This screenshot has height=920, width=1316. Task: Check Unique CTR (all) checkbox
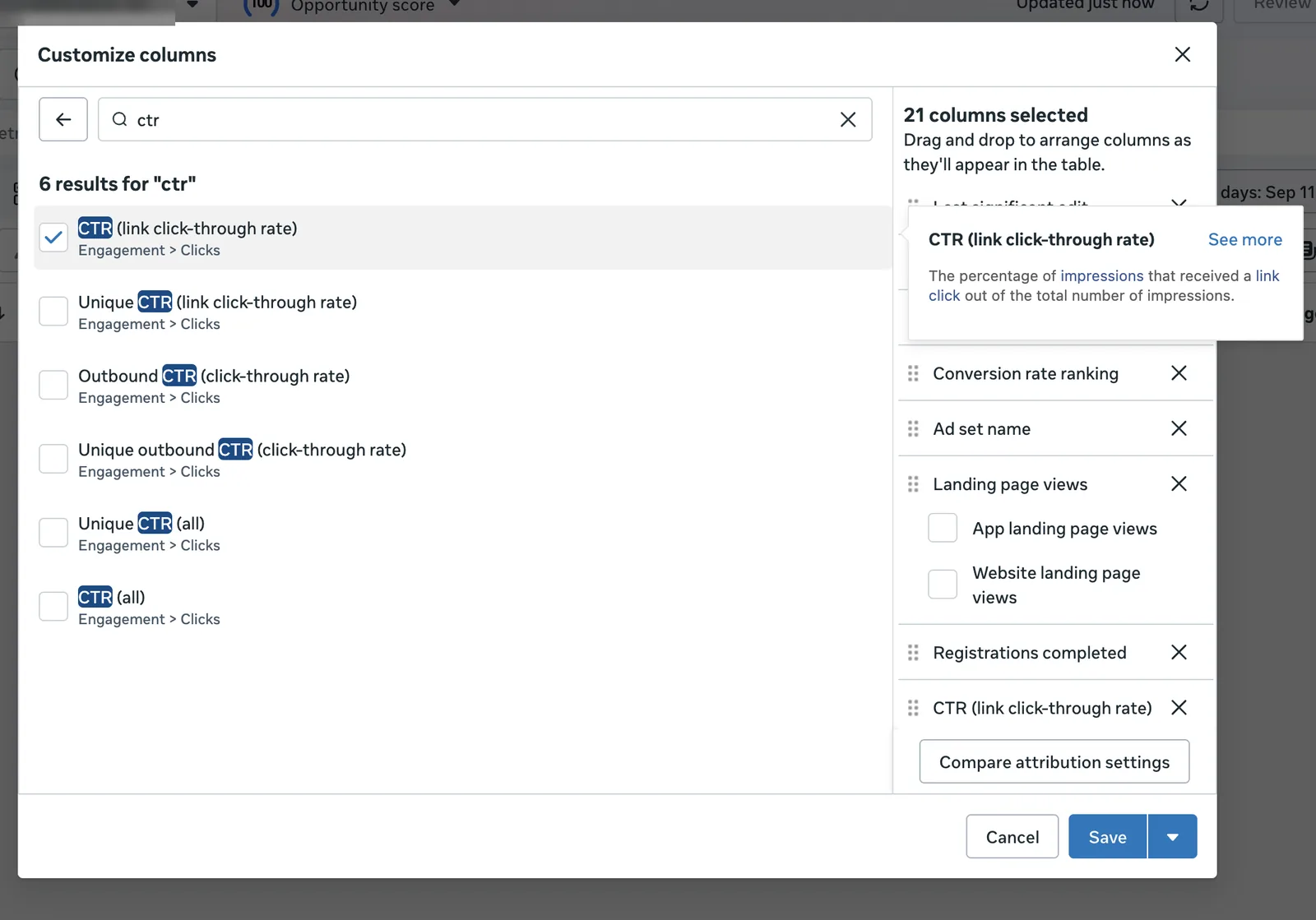[53, 533]
